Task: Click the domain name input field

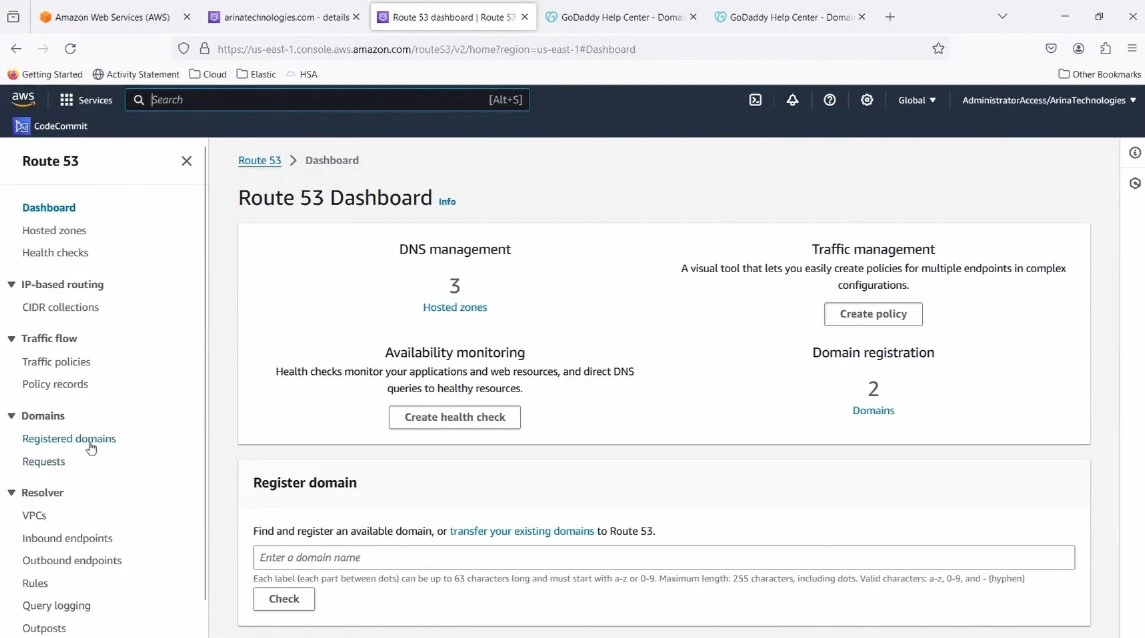Action: coord(665,557)
